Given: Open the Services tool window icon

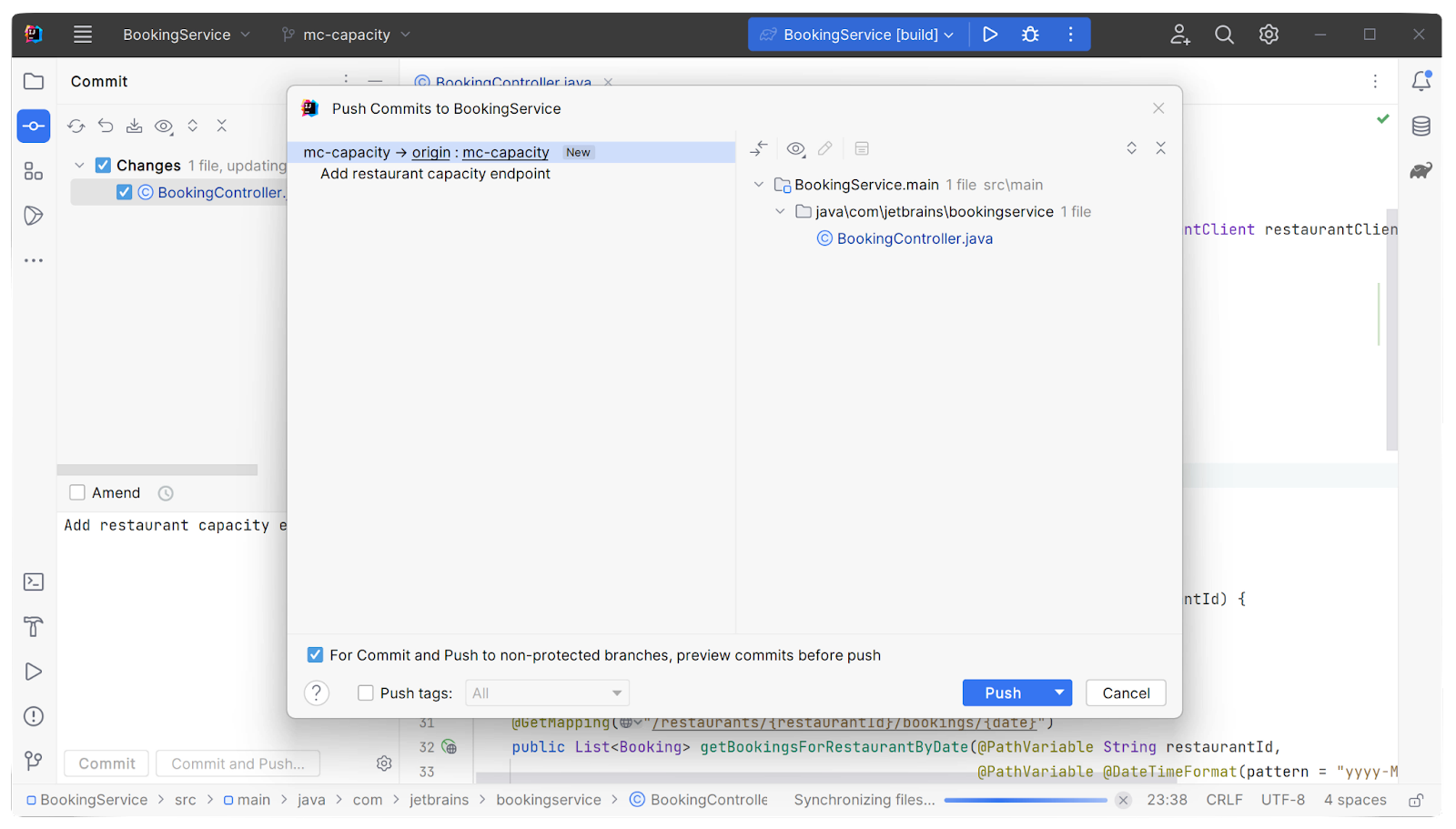Looking at the screenshot, I should point(34,216).
